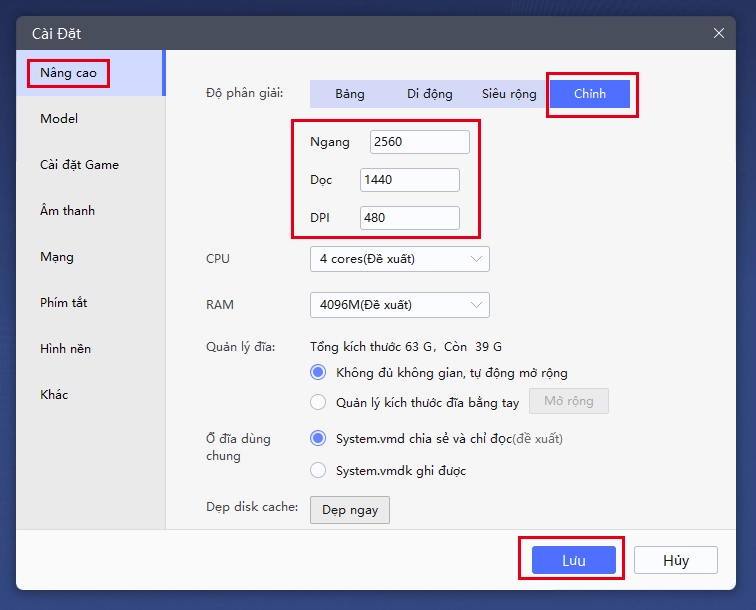Select Phím tắt in the sidebar
756x610 pixels.
(x=64, y=303)
